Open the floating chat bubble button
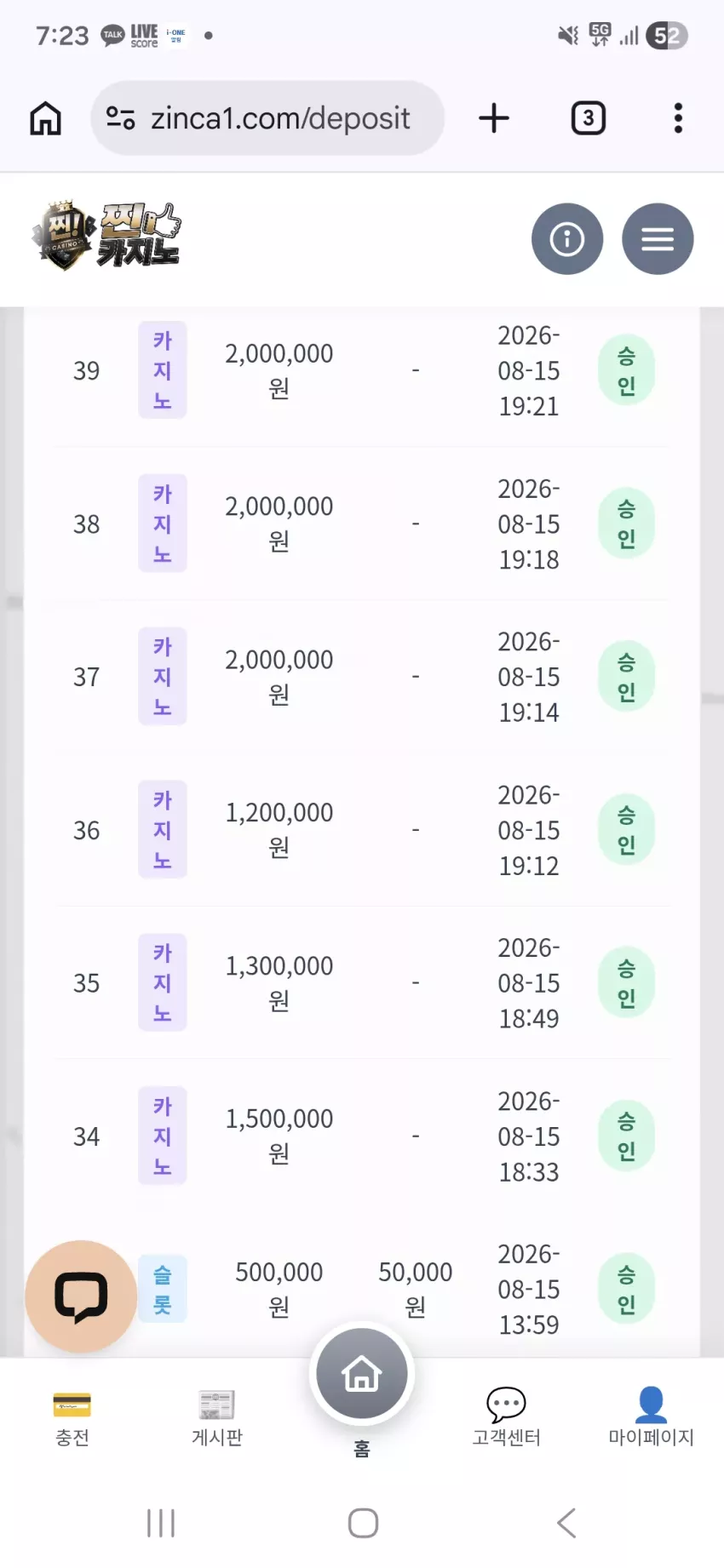Screen dimensions: 724x1568 coord(81,1296)
